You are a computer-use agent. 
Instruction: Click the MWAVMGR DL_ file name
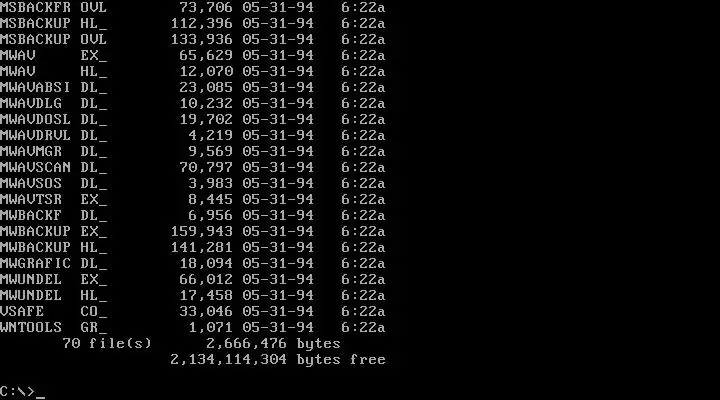click(53, 152)
